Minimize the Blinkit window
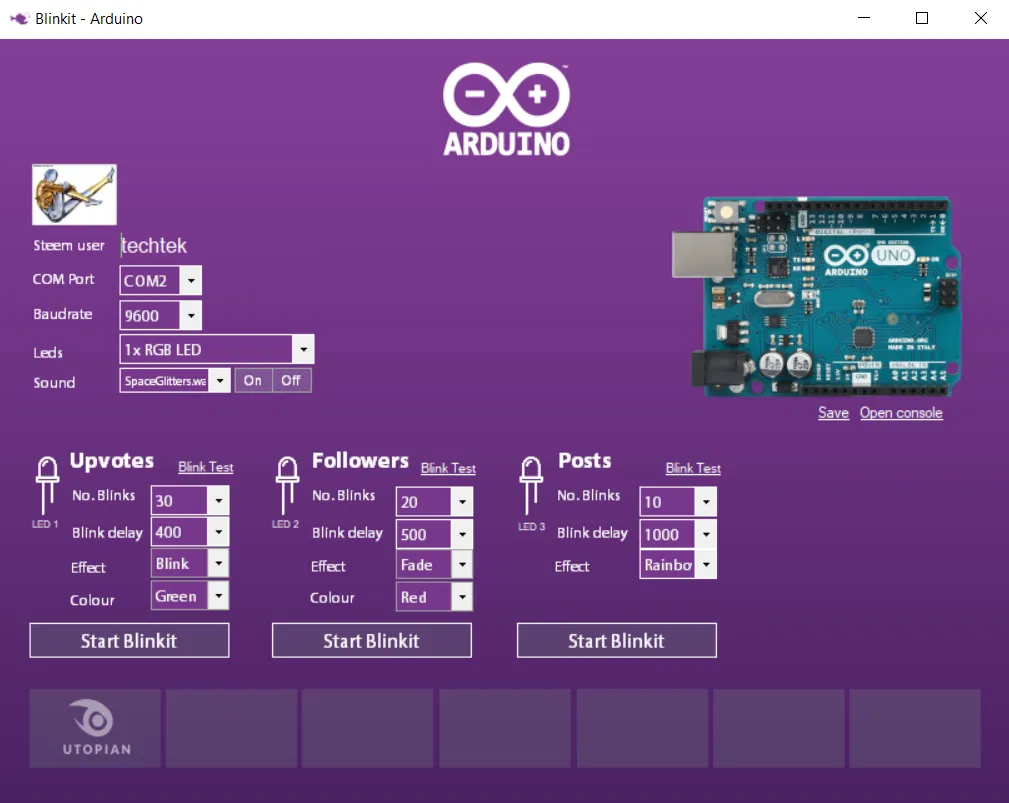 864,18
